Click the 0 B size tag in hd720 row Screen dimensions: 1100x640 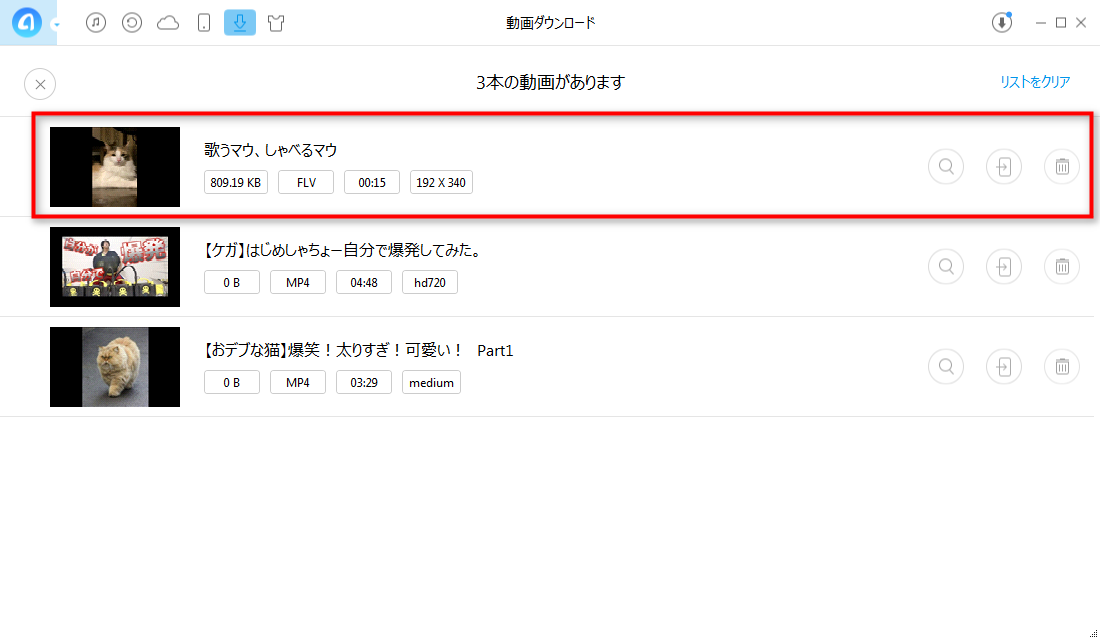coord(232,282)
